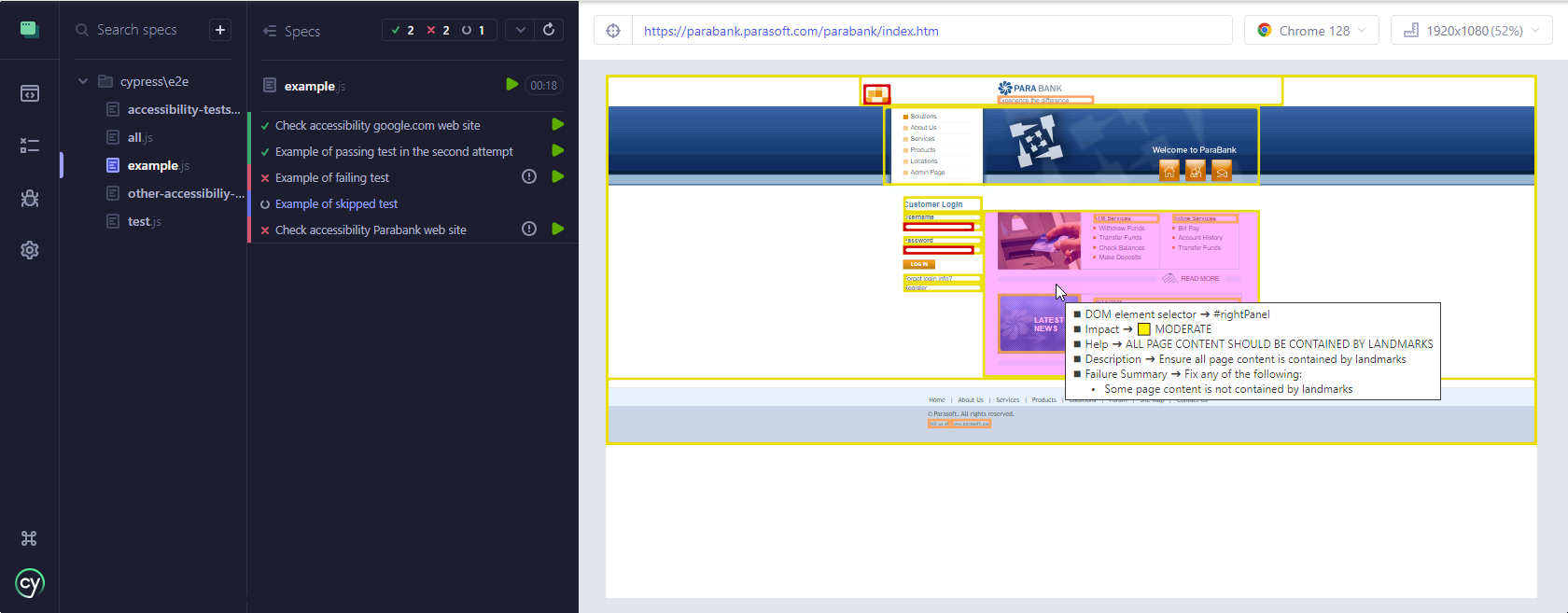Click the Password input on ParaBank page
Viewport: 1568px width, 613px height.
[x=939, y=250]
